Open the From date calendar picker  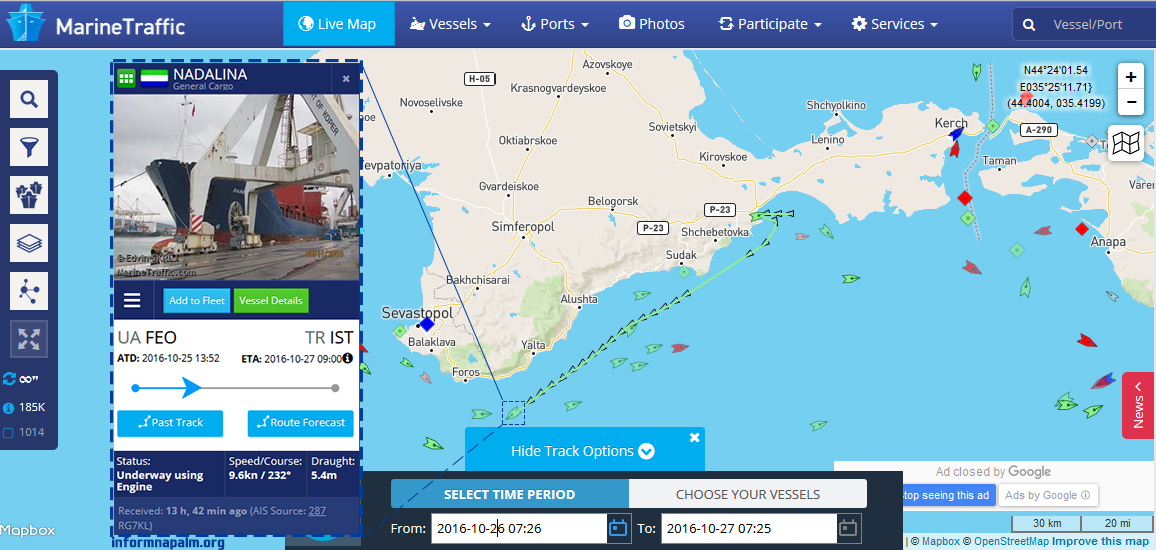pos(618,528)
